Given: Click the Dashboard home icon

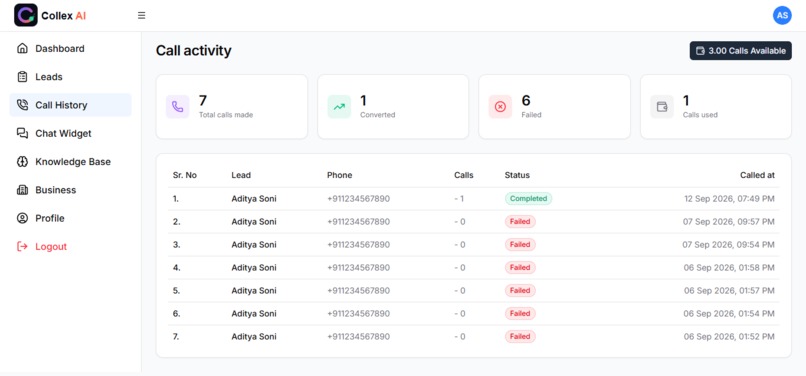Looking at the screenshot, I should click(22, 48).
